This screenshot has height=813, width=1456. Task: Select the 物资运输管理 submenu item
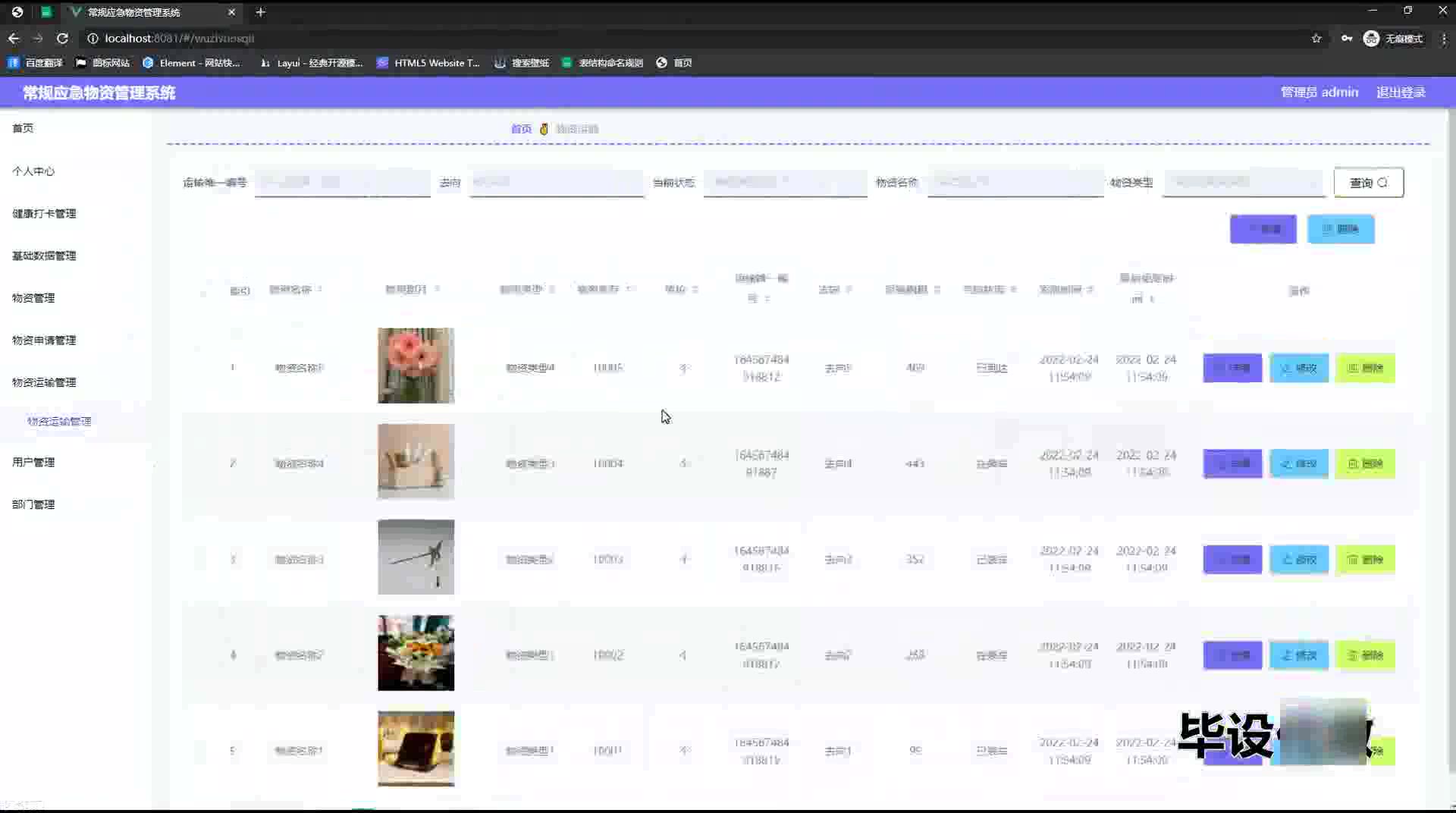click(59, 422)
